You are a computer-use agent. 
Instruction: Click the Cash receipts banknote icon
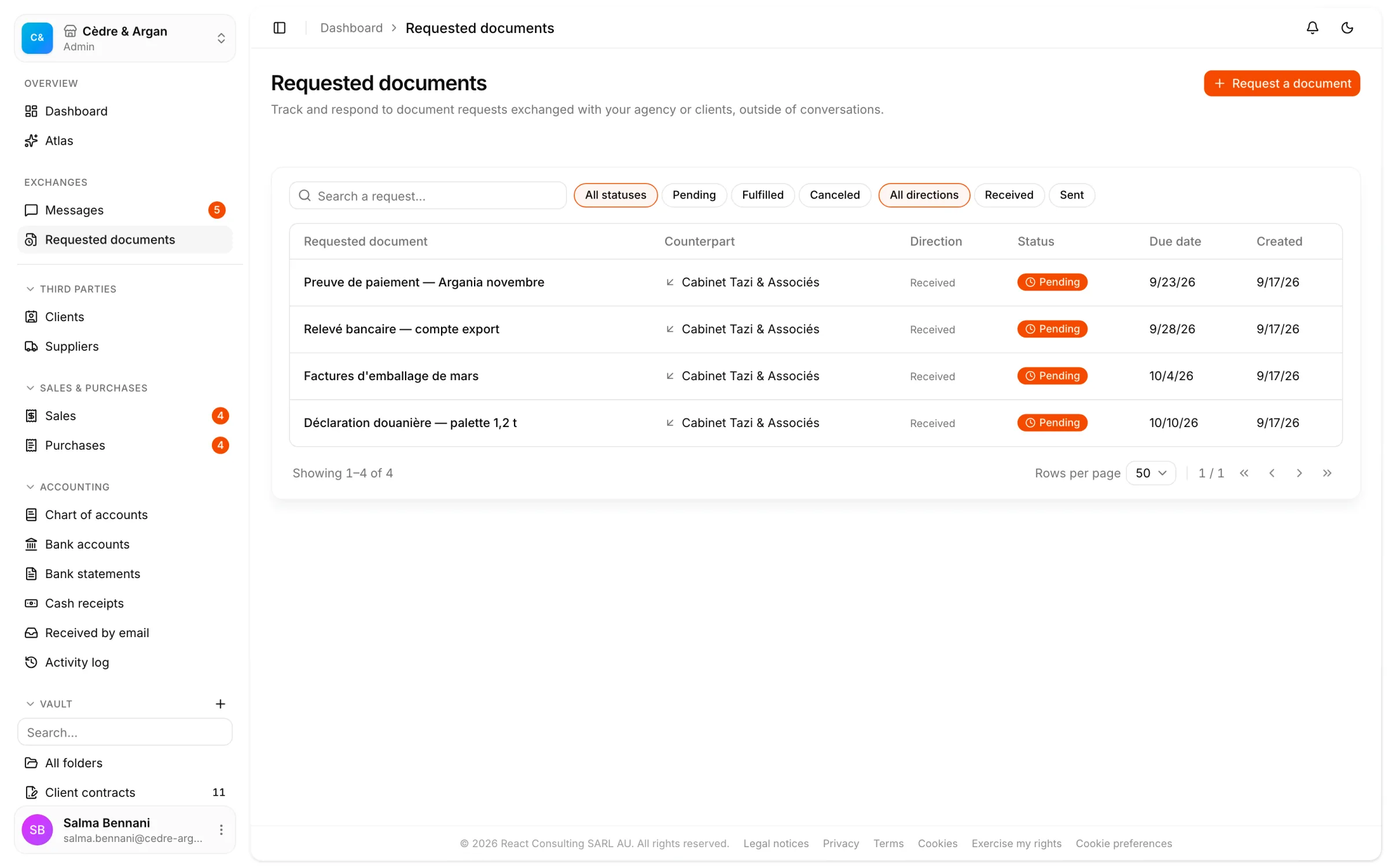click(x=31, y=603)
